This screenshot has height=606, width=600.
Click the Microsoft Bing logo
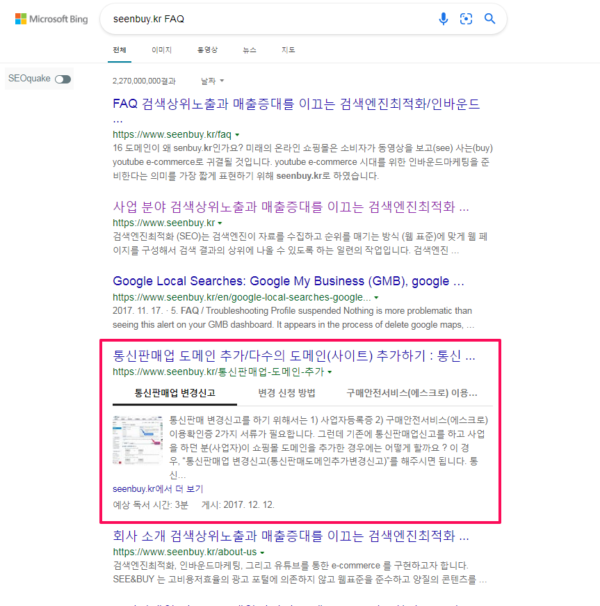coord(51,19)
